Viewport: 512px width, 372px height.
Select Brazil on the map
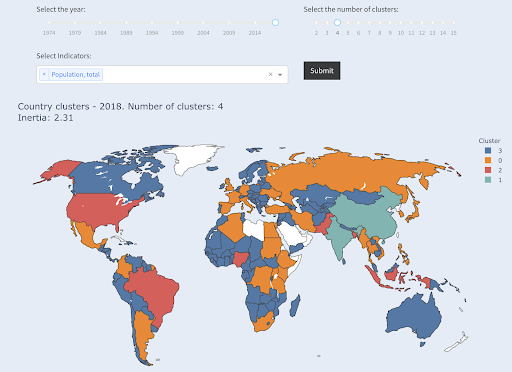point(155,293)
